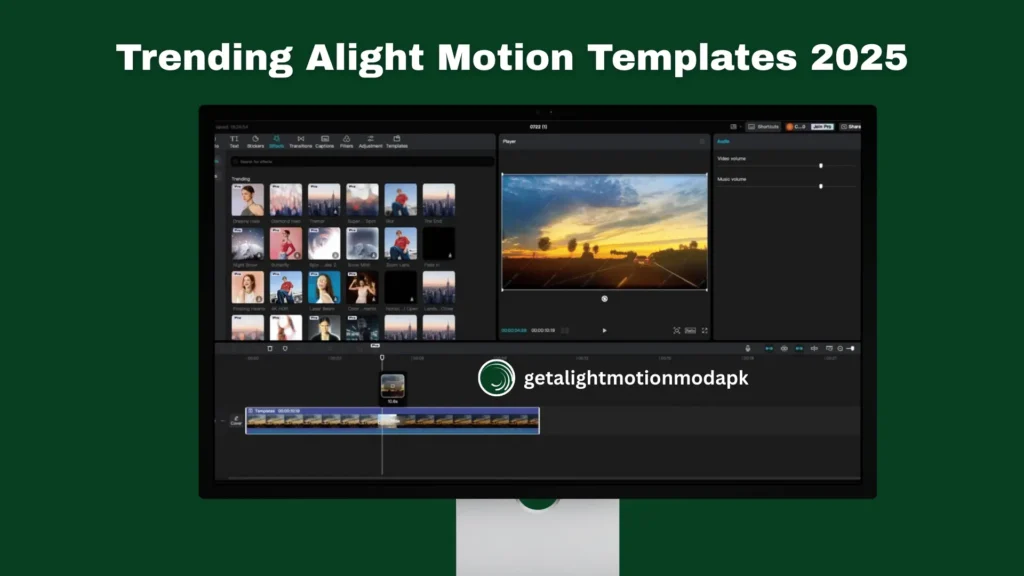
Task: Pick the Blur effect thumbnail
Action: (400, 200)
